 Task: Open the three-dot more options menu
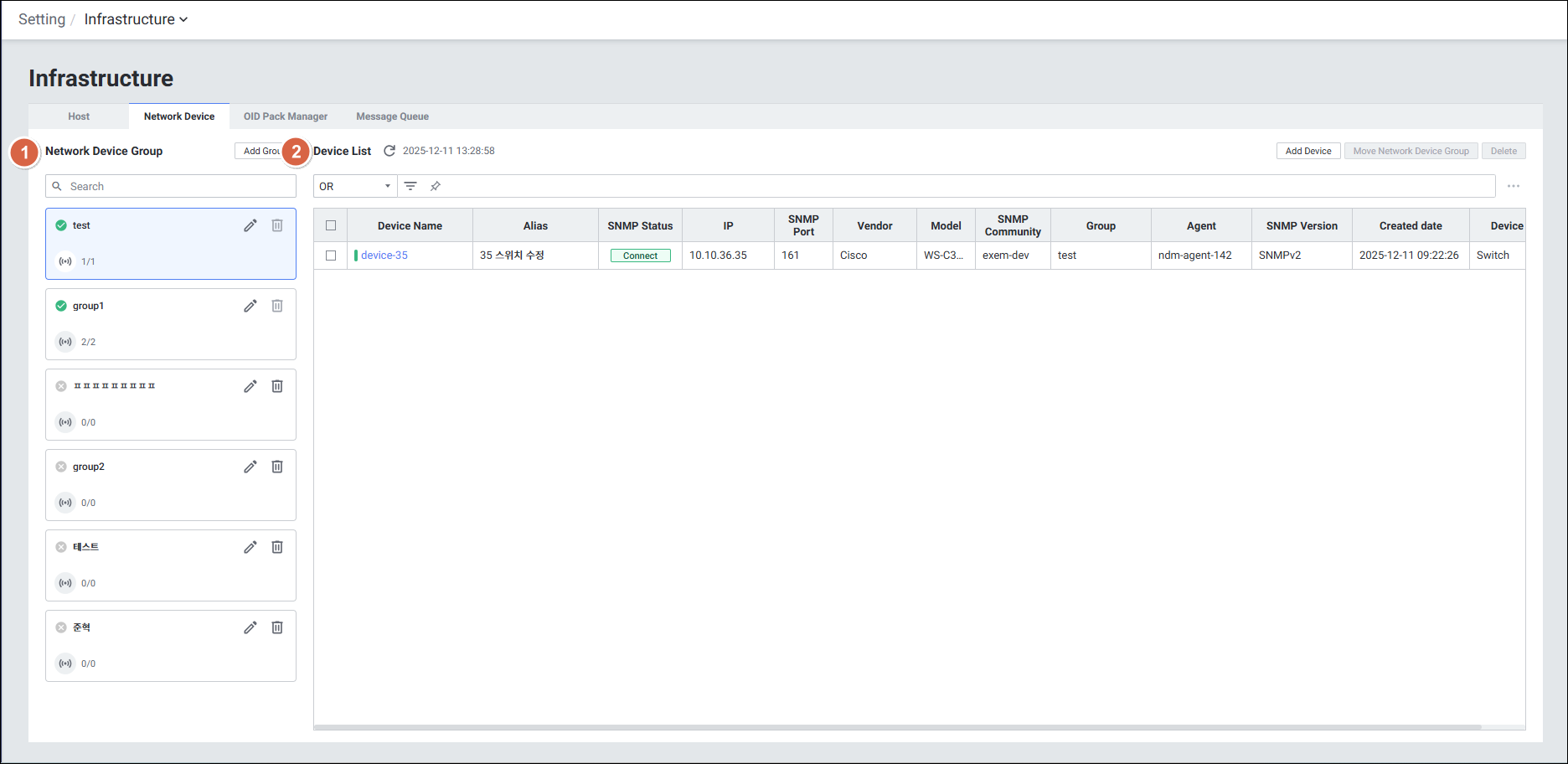click(1513, 186)
